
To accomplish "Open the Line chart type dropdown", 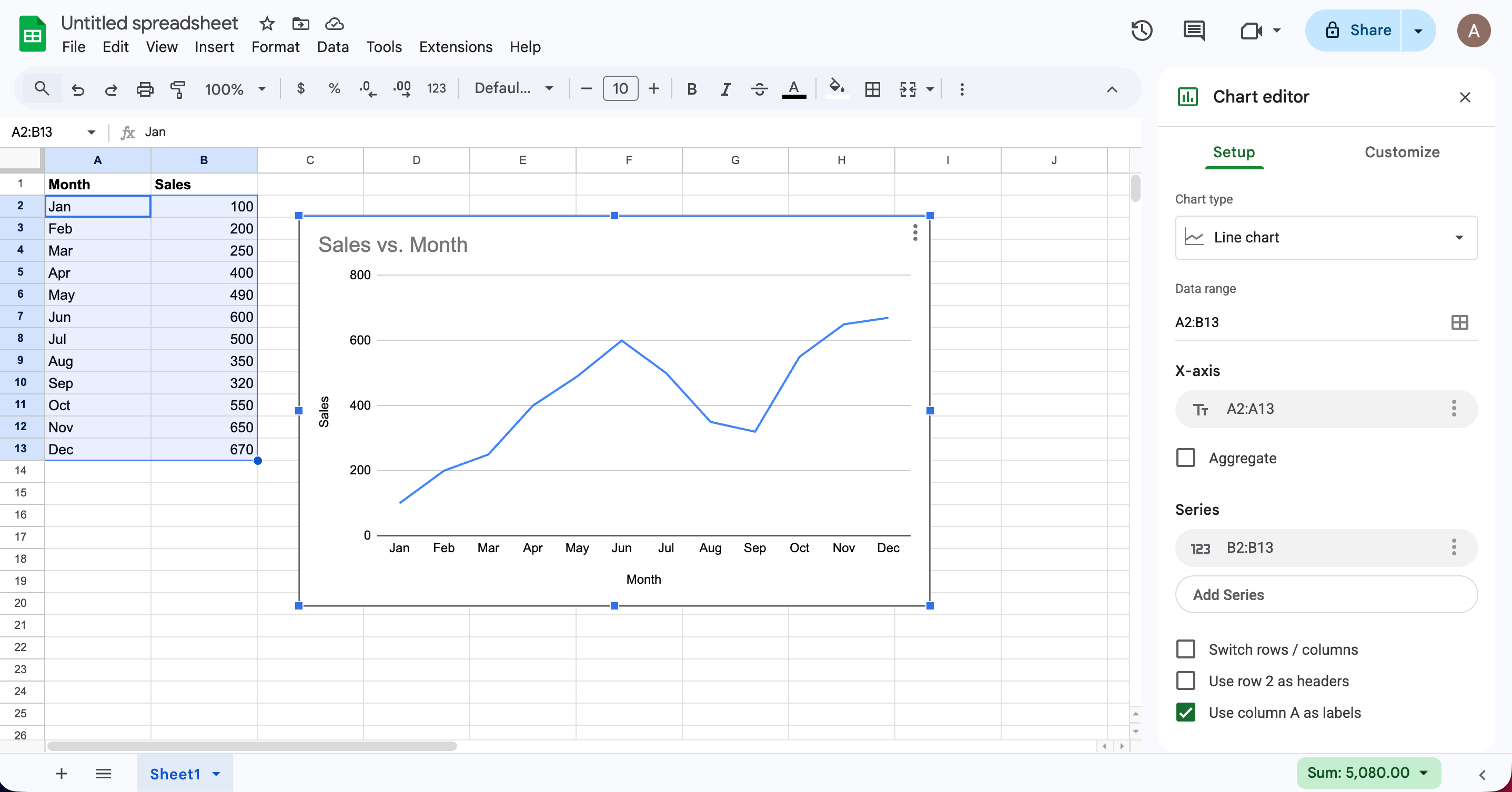I will click(1326, 237).
